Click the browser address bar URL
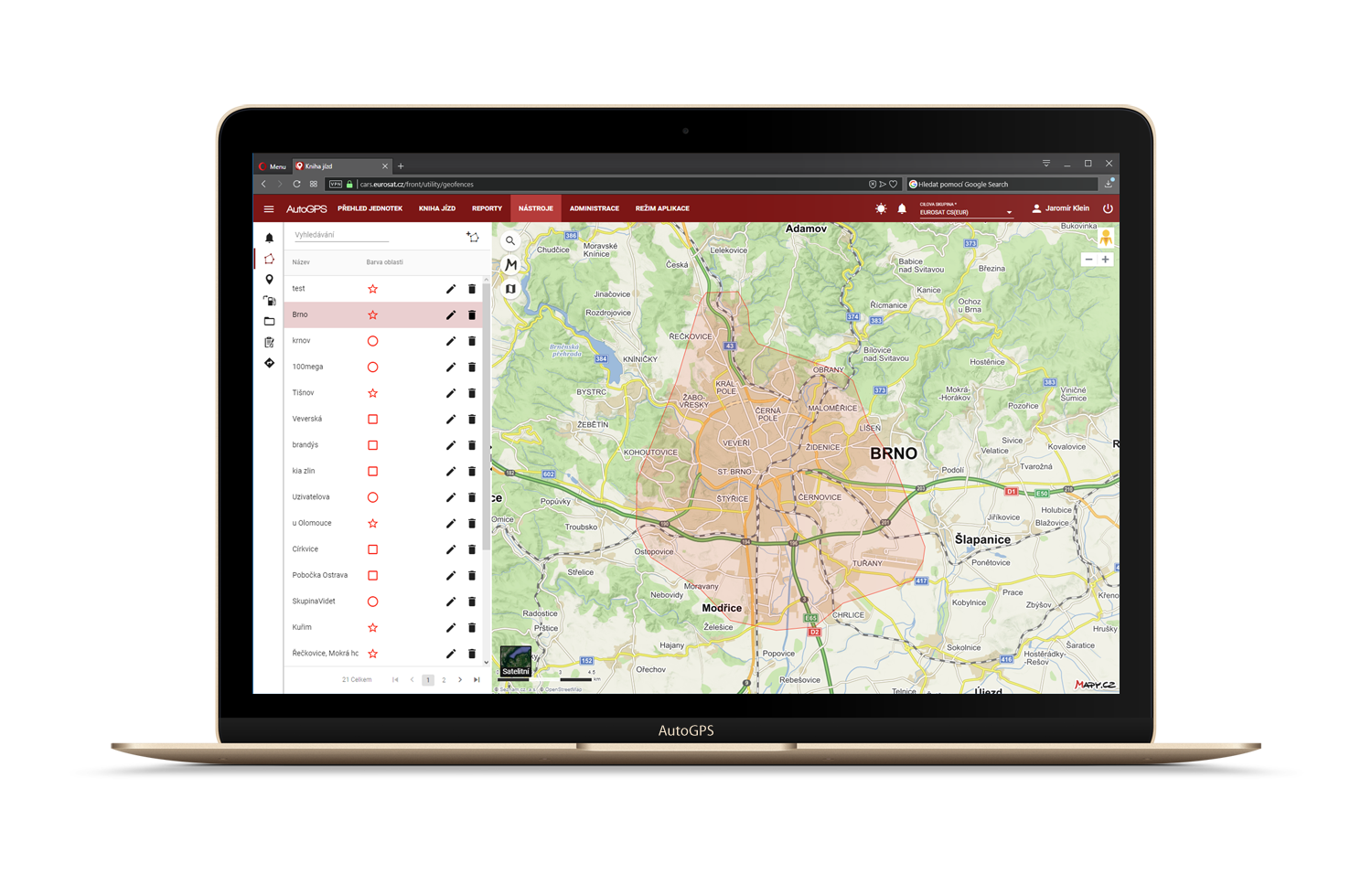The width and height of the screenshot is (1372, 884). (x=417, y=185)
